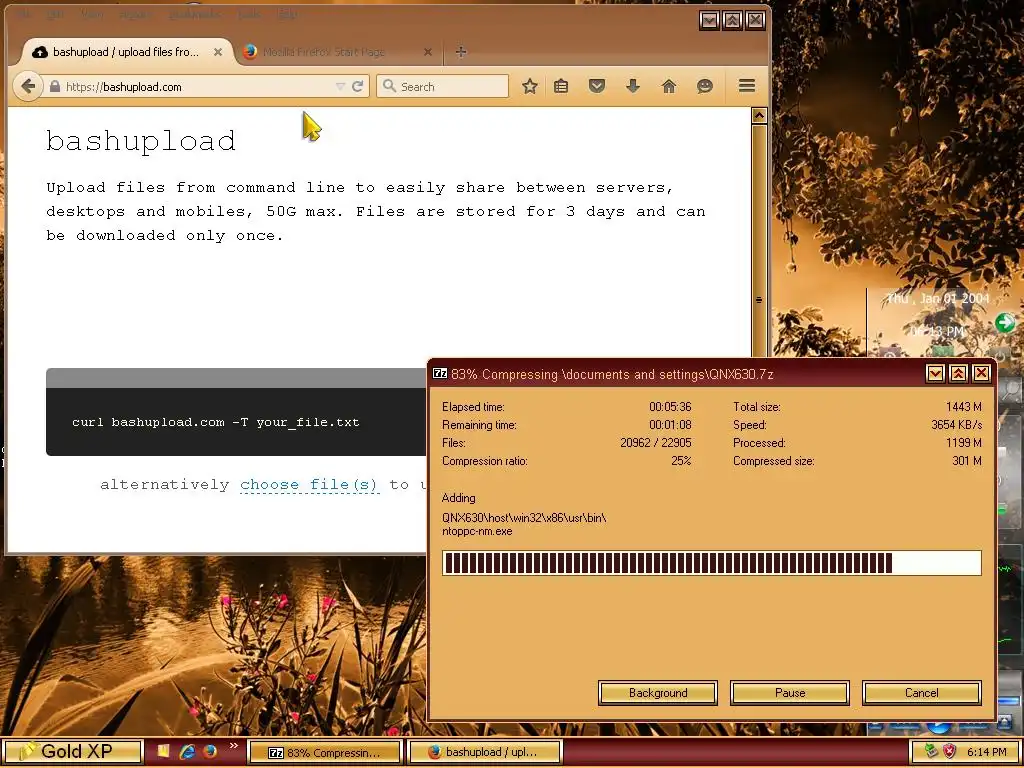Screen dimensions: 1024x768
Task: Click the Files count 20962 / 22905
Action: pos(656,443)
